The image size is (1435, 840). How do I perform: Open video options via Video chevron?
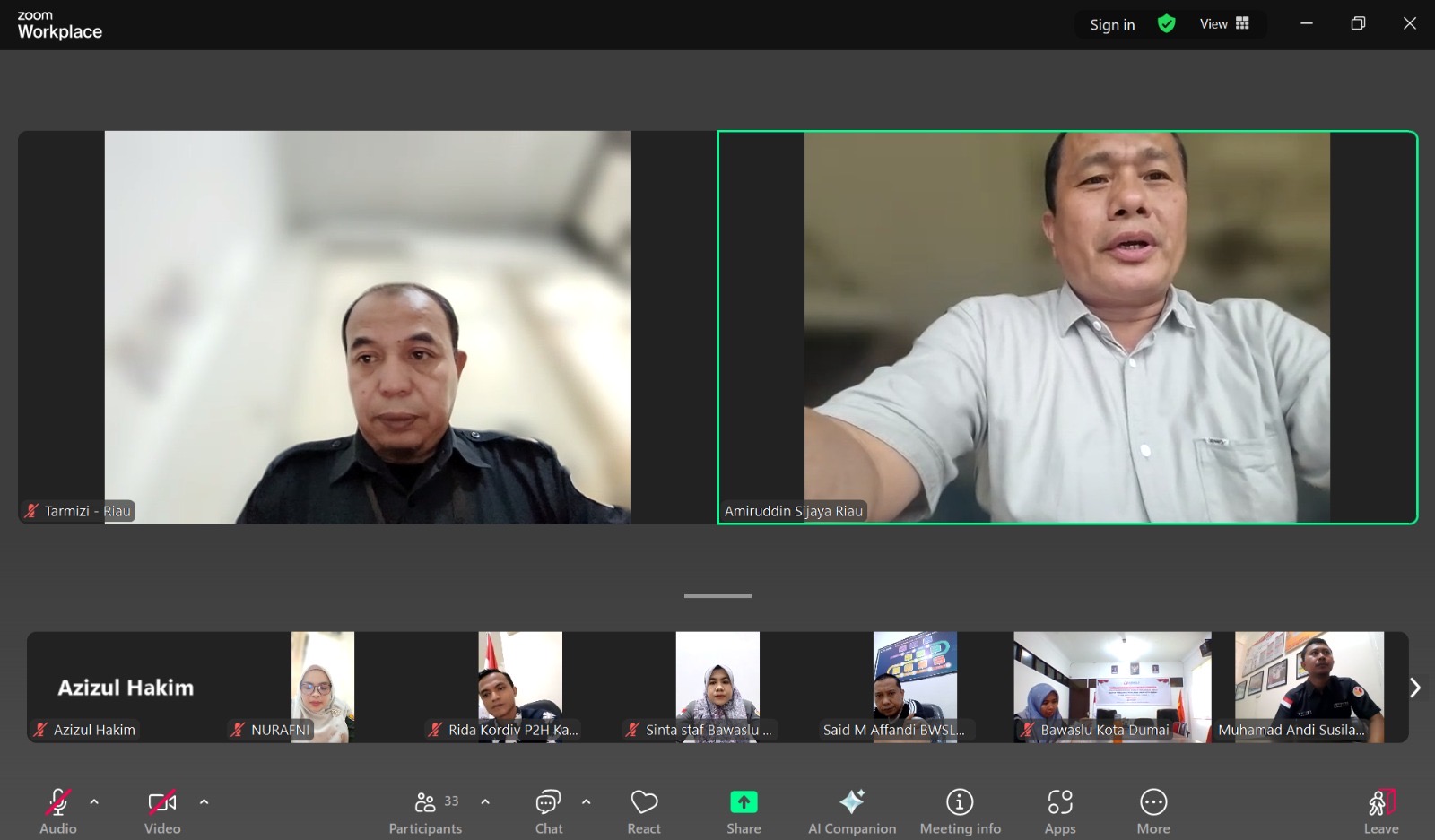coord(204,802)
